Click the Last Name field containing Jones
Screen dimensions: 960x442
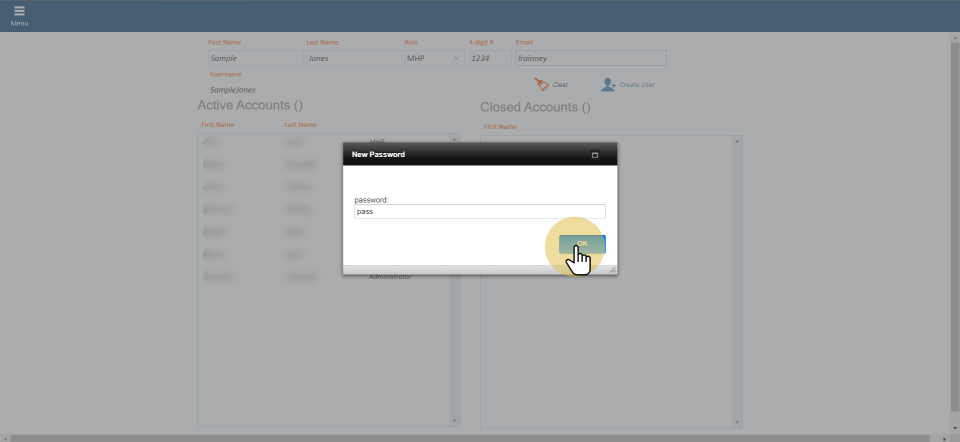pos(351,59)
